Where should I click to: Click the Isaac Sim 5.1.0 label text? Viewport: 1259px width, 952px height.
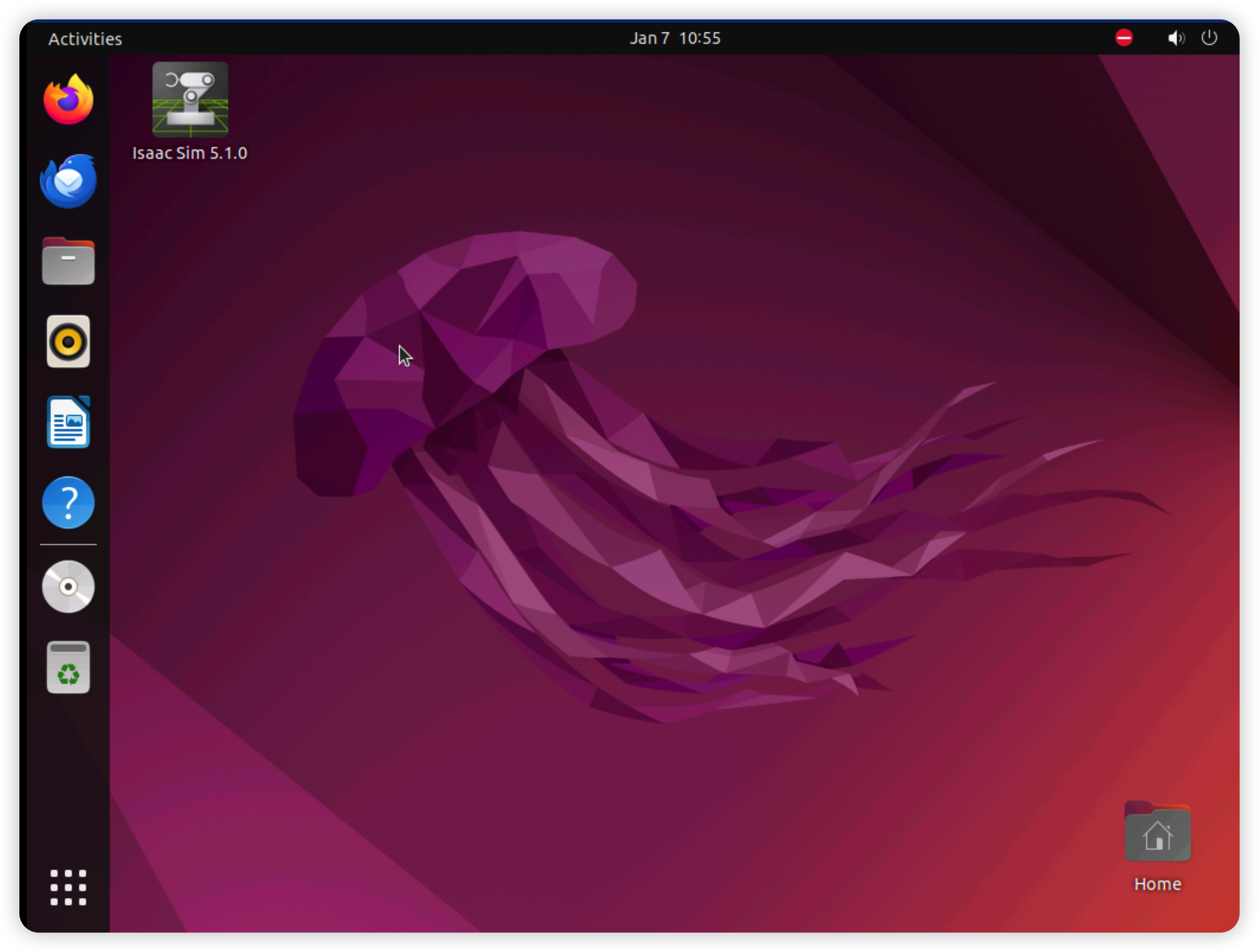pos(190,153)
